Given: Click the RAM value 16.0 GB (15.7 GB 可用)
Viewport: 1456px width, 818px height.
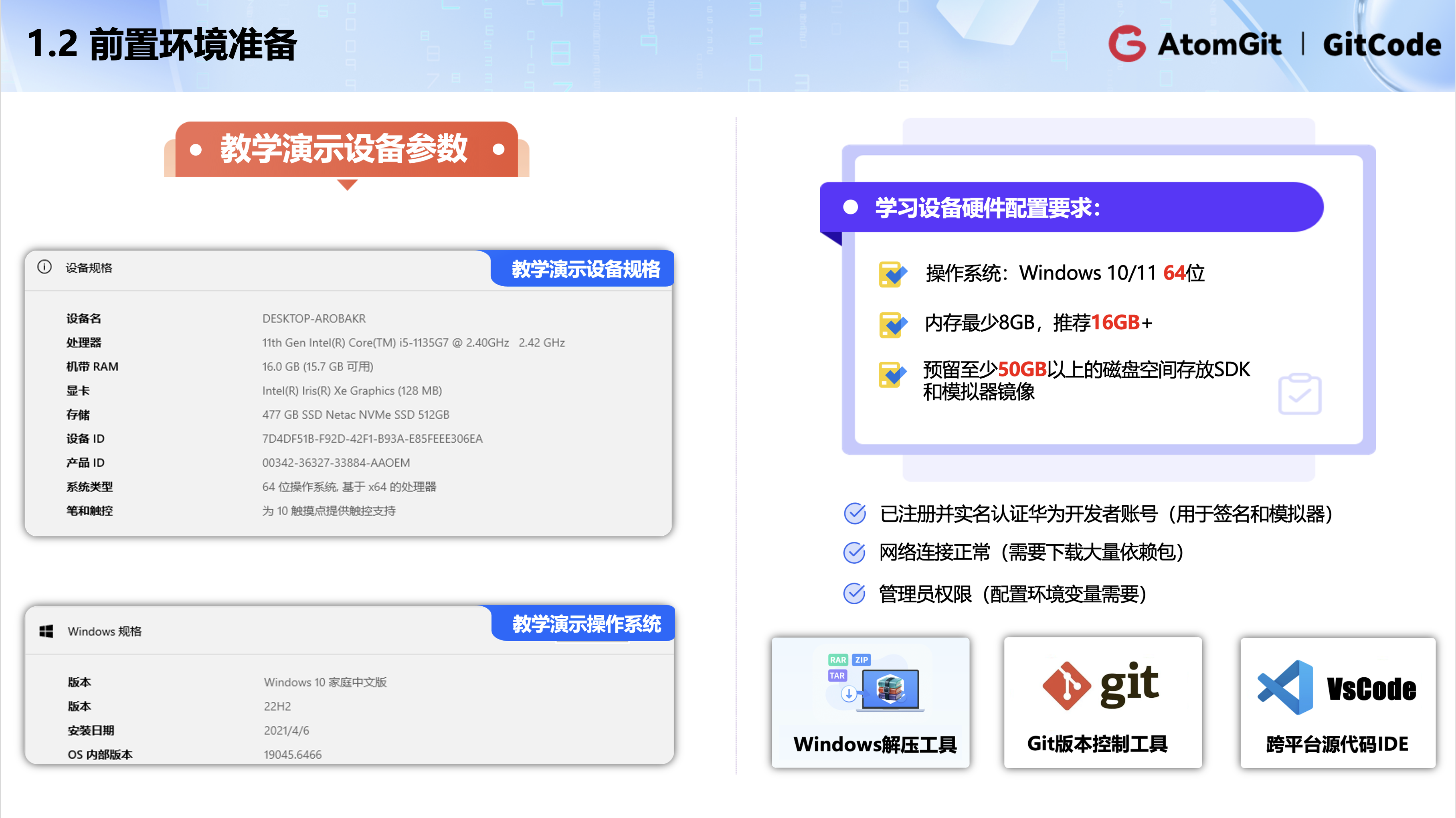Looking at the screenshot, I should 317,366.
